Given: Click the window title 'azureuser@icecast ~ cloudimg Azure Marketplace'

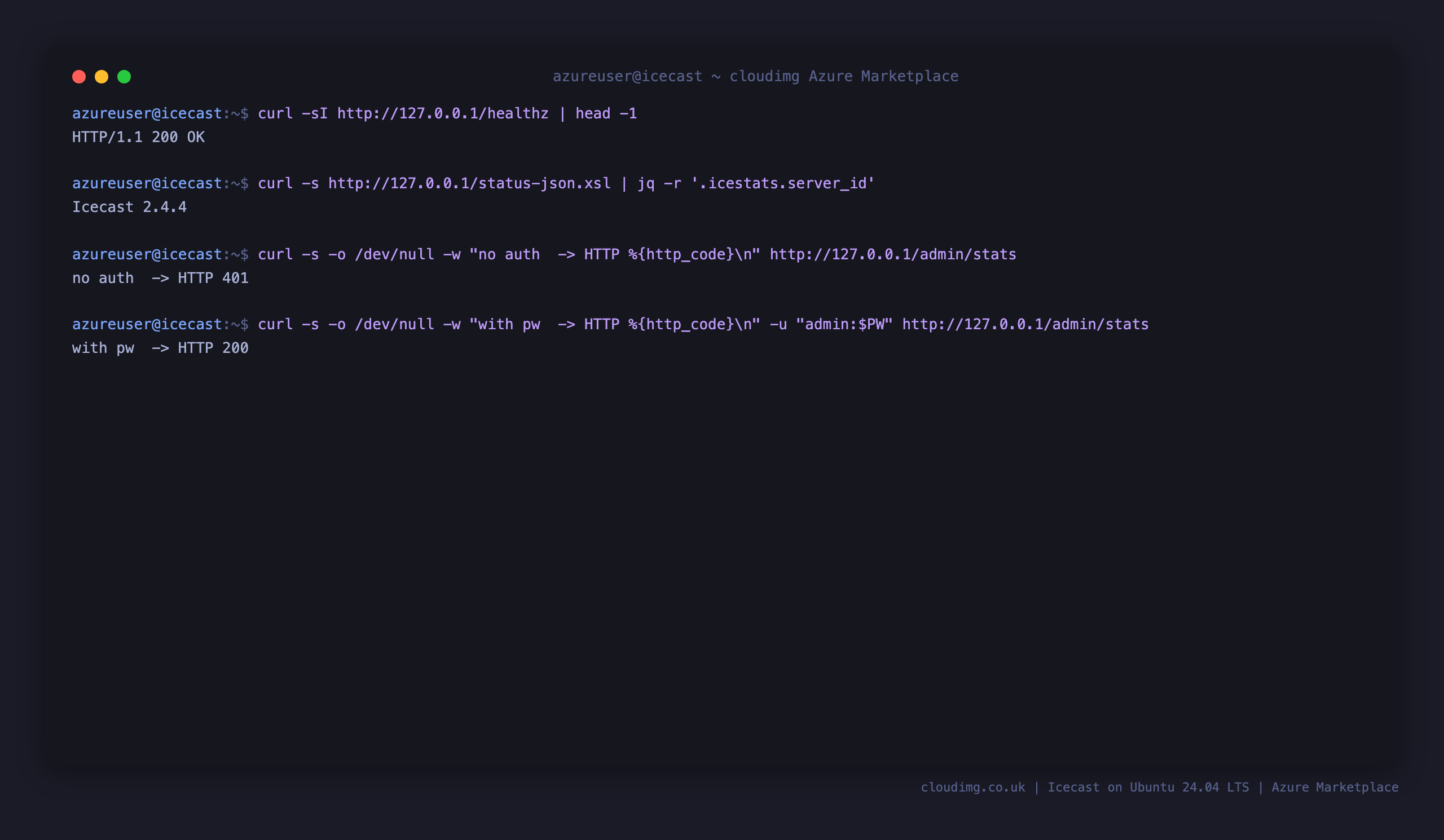Looking at the screenshot, I should point(755,76).
